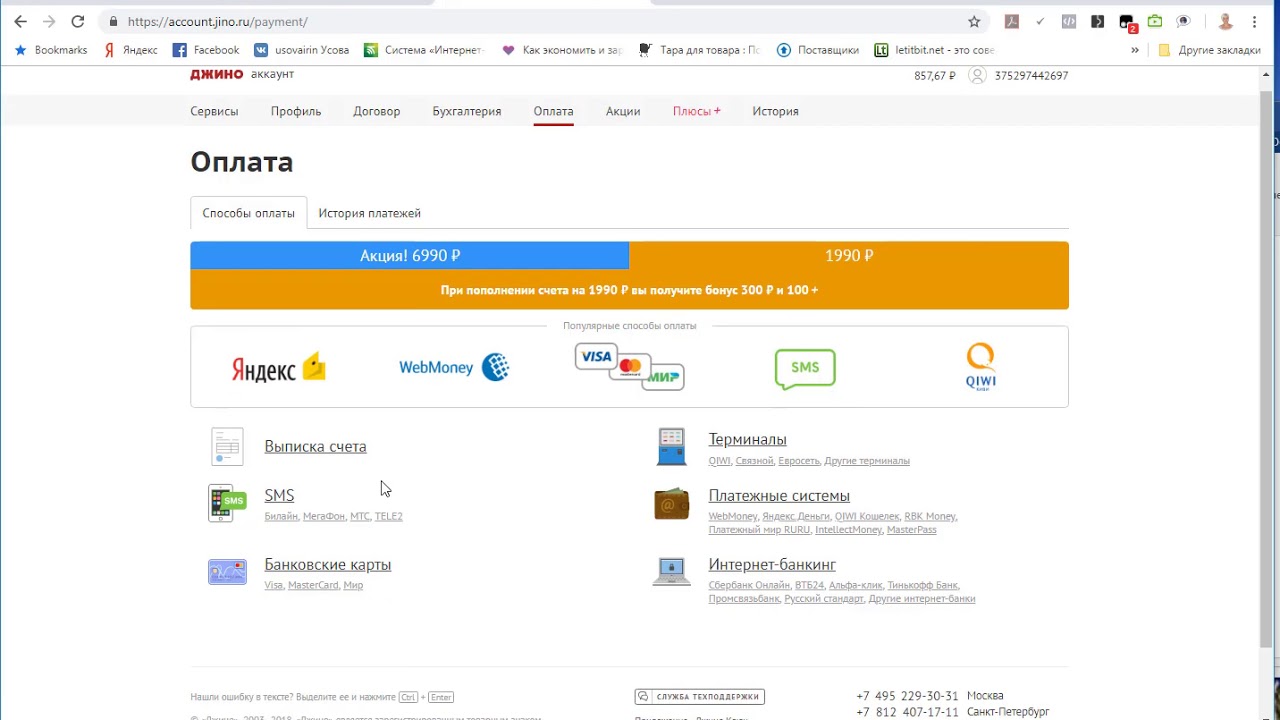Open the Chrome profile avatar

[1225, 21]
